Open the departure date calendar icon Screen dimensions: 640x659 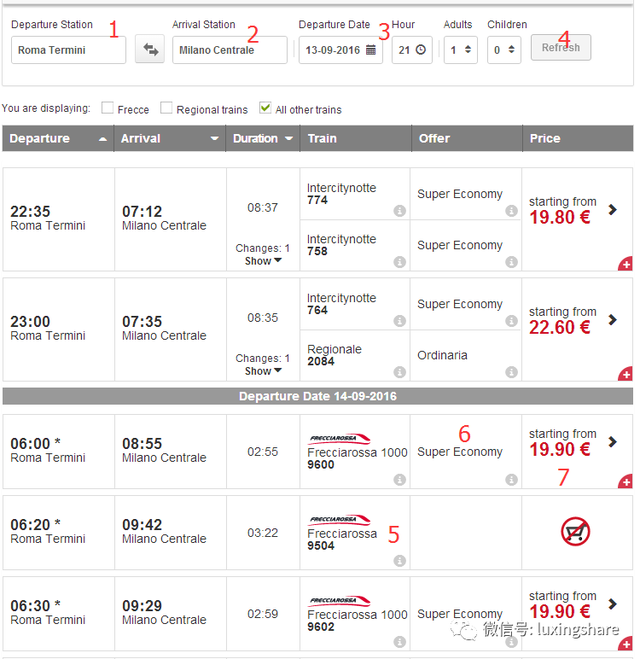click(x=371, y=50)
